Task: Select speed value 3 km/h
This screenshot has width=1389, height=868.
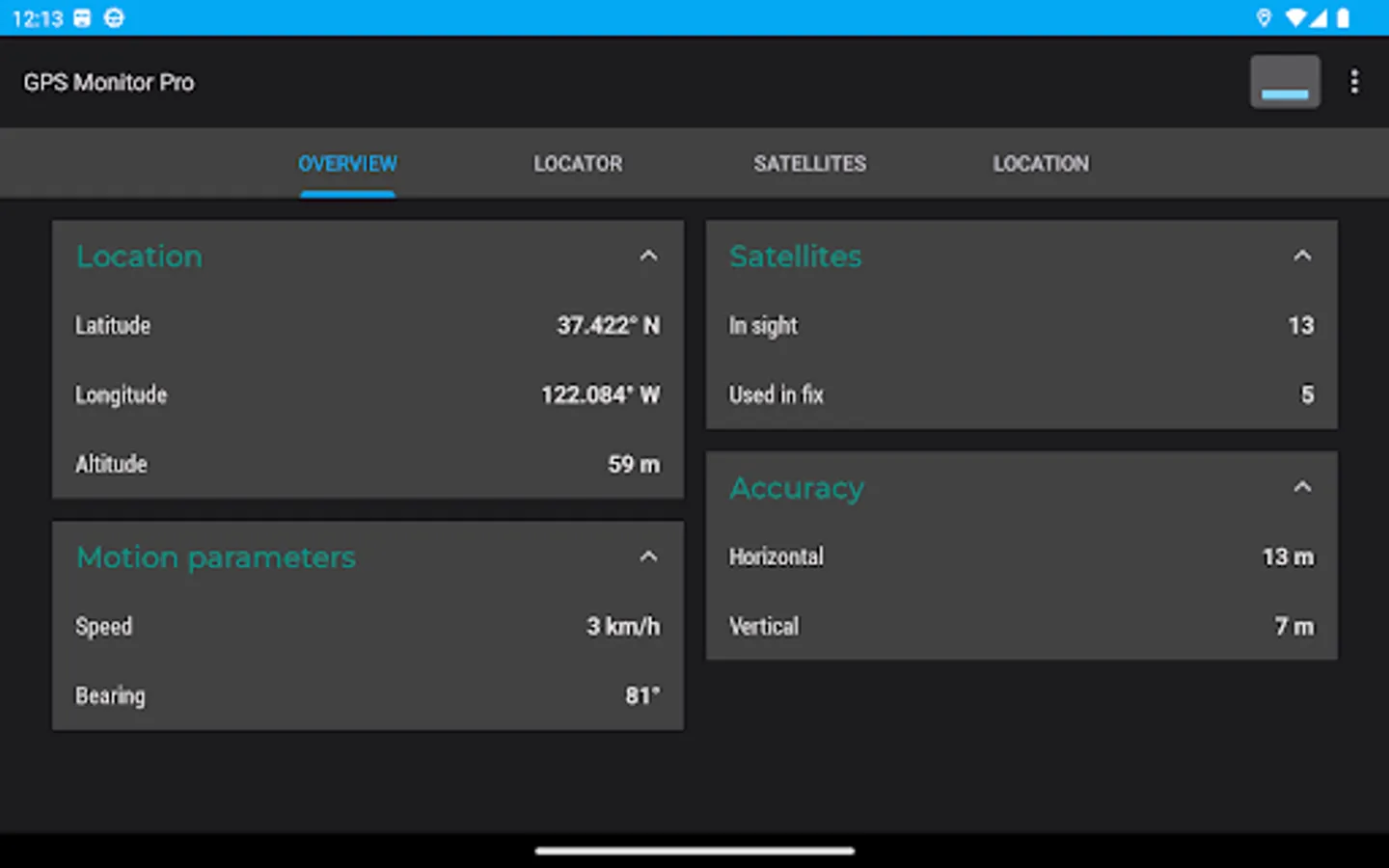Action: pos(623,627)
